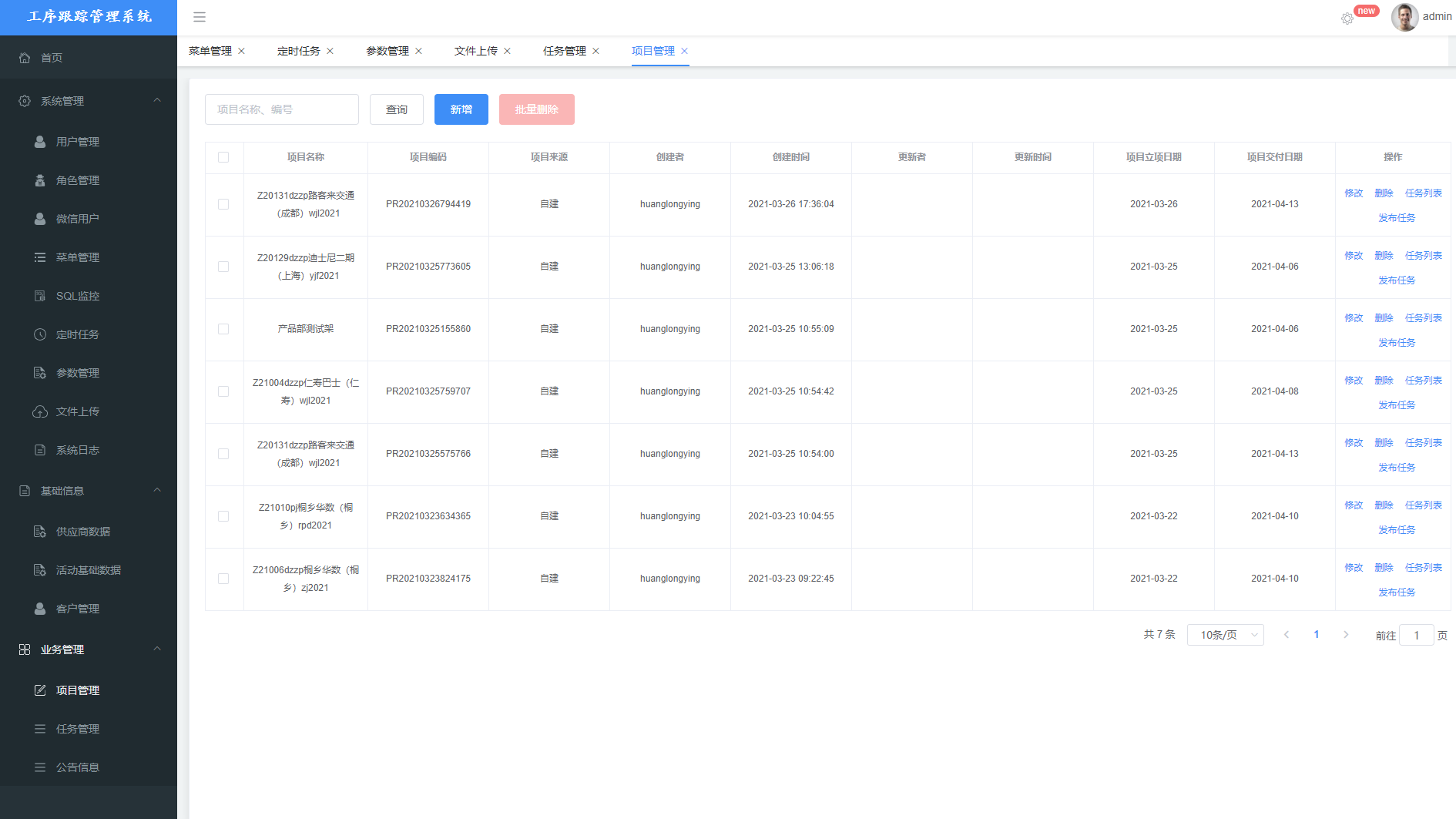The width and height of the screenshot is (1456, 819).
Task: Open the 10条/页 page size dropdown
Action: pyautogui.click(x=1225, y=635)
